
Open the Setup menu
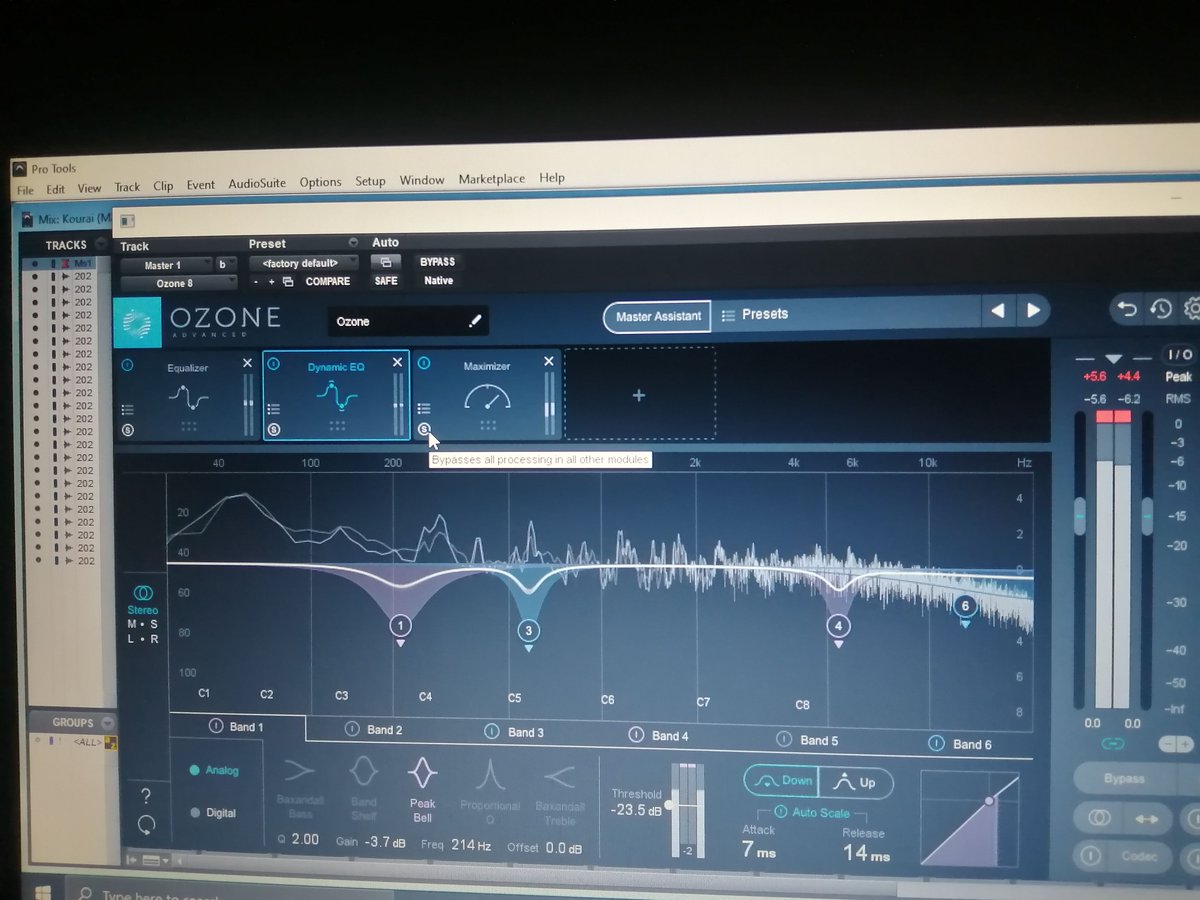(x=370, y=181)
